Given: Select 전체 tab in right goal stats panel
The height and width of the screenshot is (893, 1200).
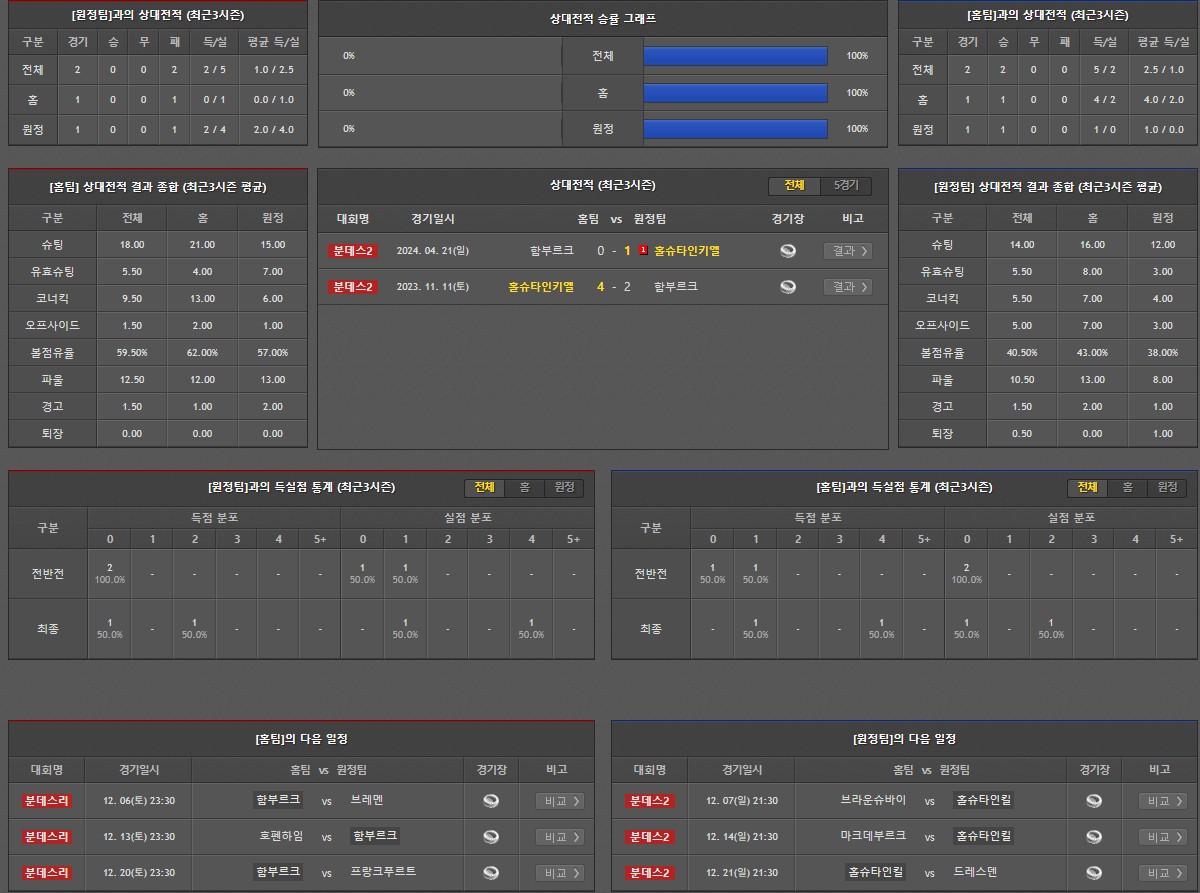Looking at the screenshot, I should tap(1087, 487).
